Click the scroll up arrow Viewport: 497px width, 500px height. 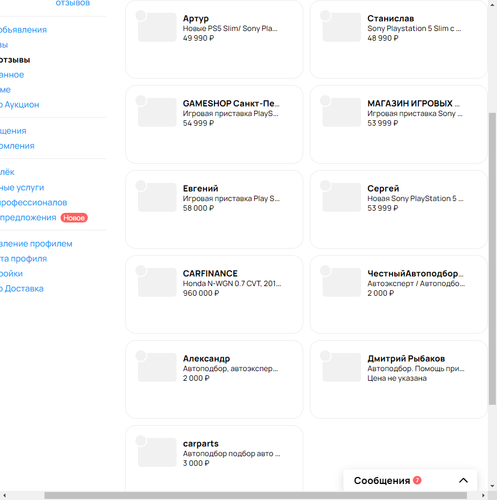492,4
